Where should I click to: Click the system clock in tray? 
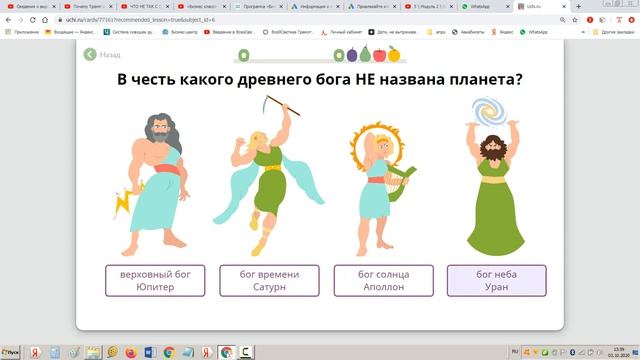(x=619, y=352)
